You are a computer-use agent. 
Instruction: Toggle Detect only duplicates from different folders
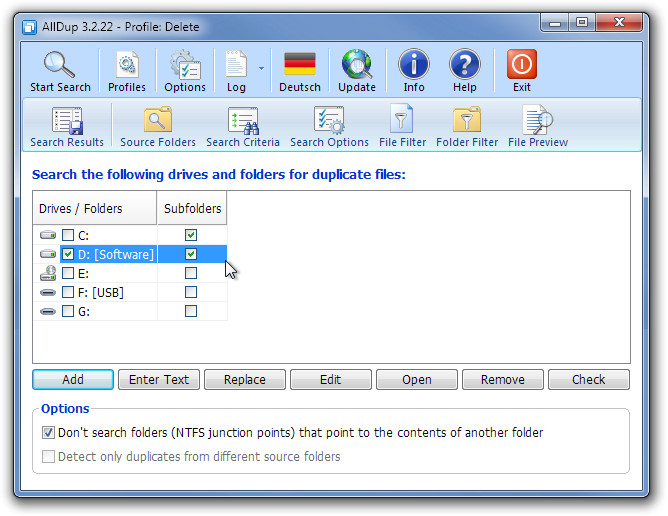[x=48, y=456]
